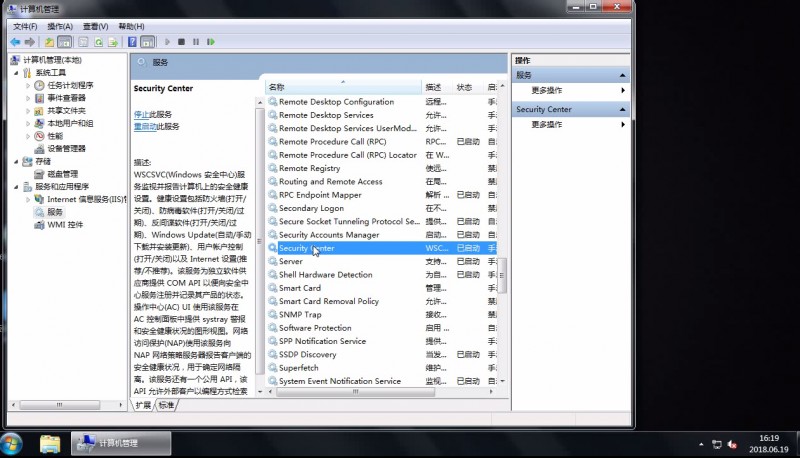Click the Back arrow toolbar icon
Viewport: 800px width, 458px height.
click(x=15, y=42)
